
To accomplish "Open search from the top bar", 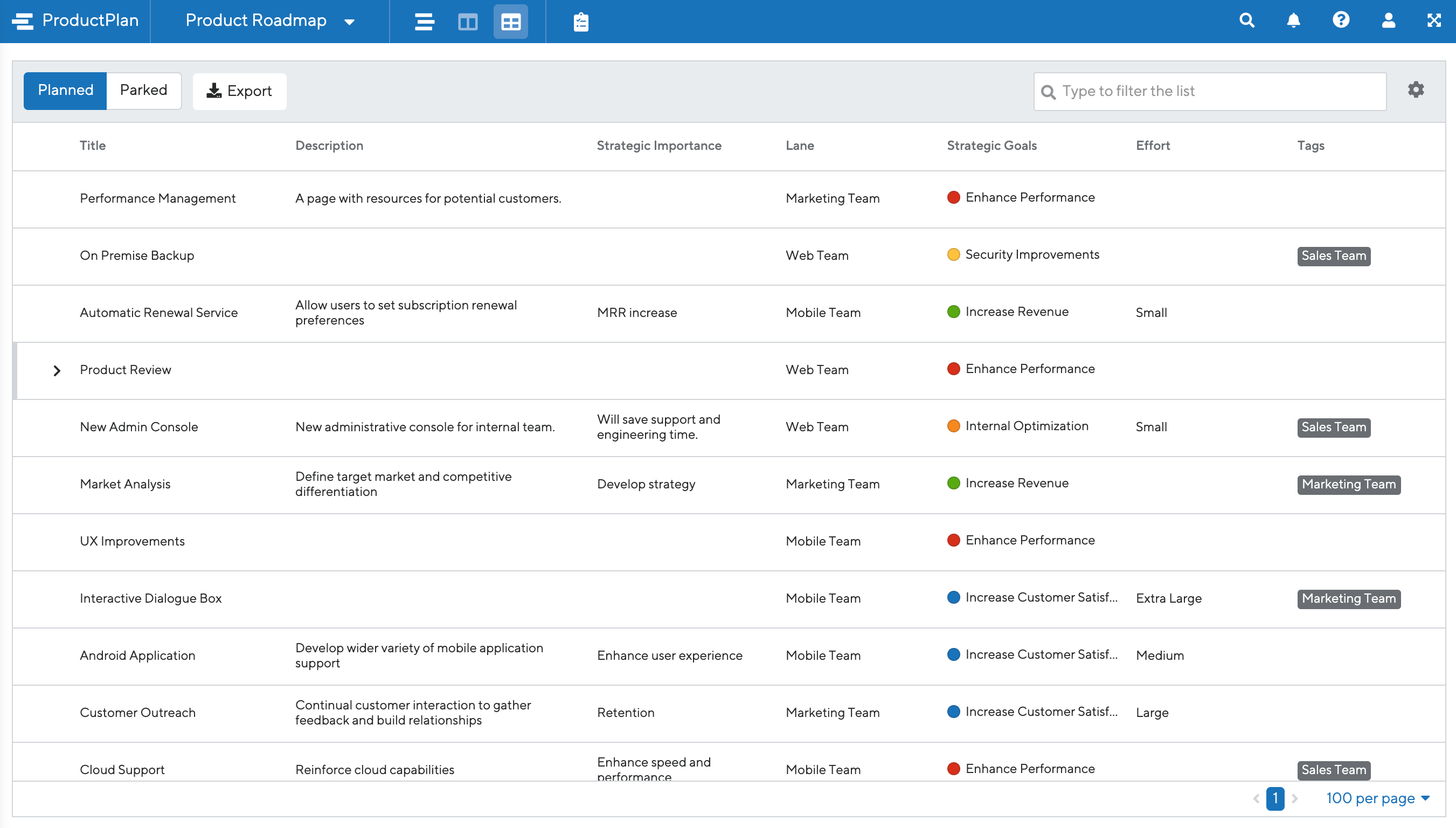I will click(1246, 20).
